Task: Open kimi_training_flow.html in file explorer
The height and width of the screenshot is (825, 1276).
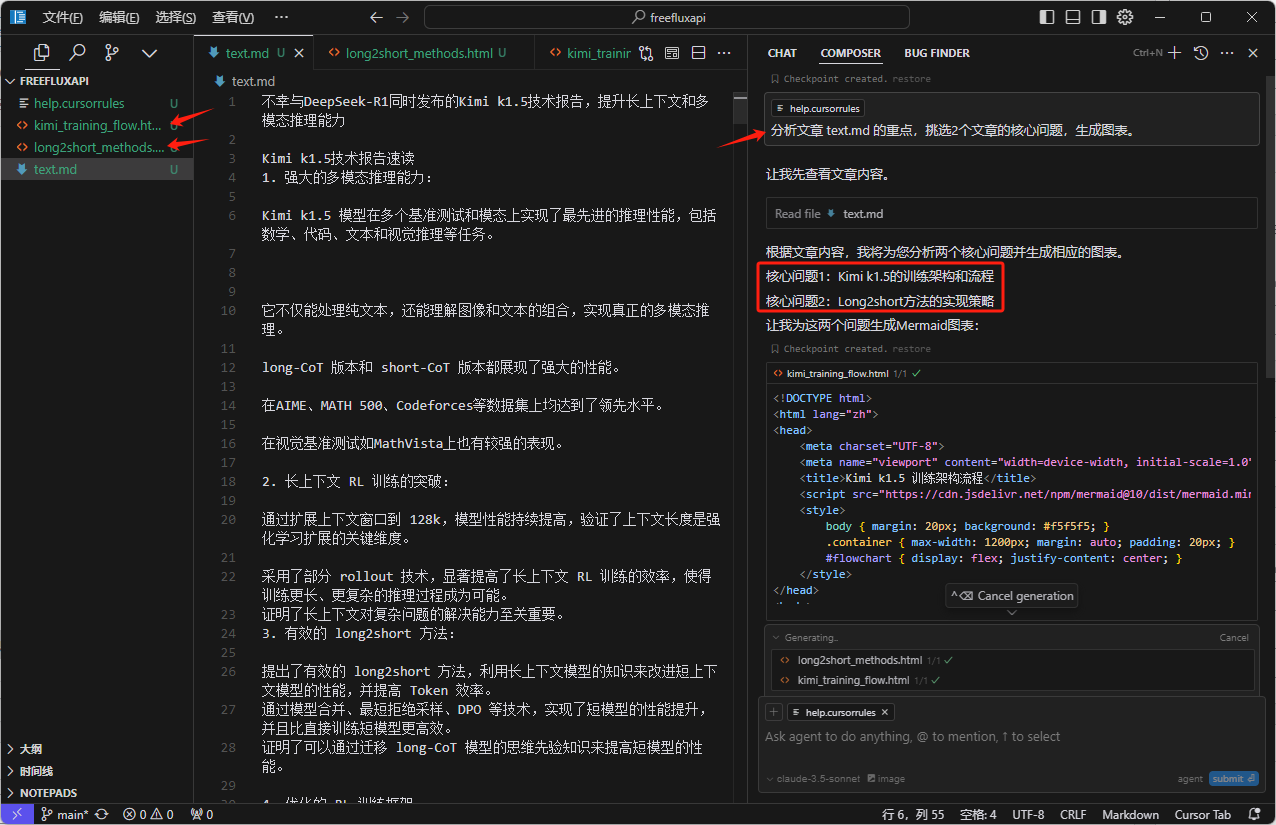Action: tap(97, 125)
